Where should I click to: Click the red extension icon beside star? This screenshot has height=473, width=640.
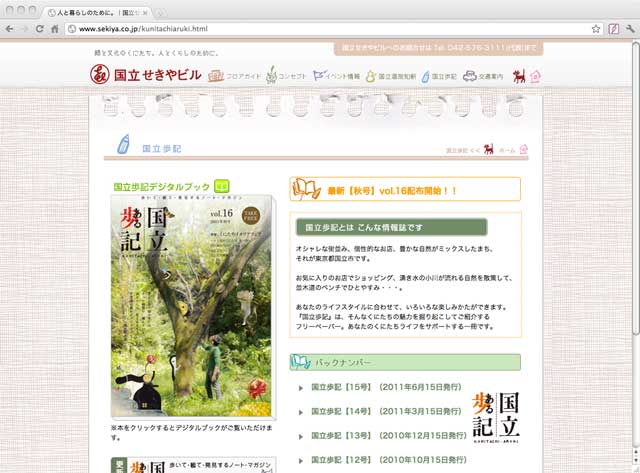click(613, 29)
